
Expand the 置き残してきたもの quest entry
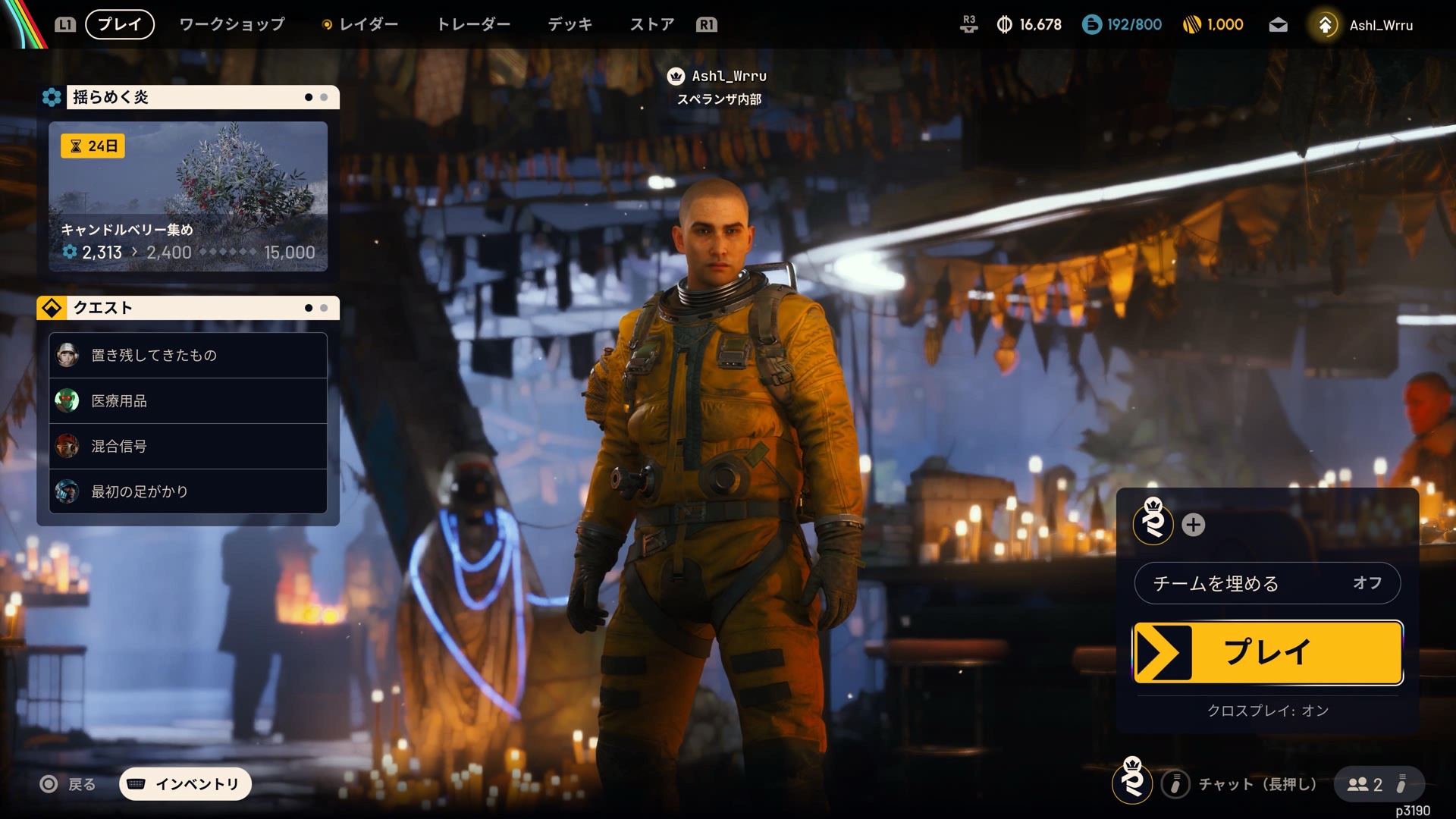188,355
